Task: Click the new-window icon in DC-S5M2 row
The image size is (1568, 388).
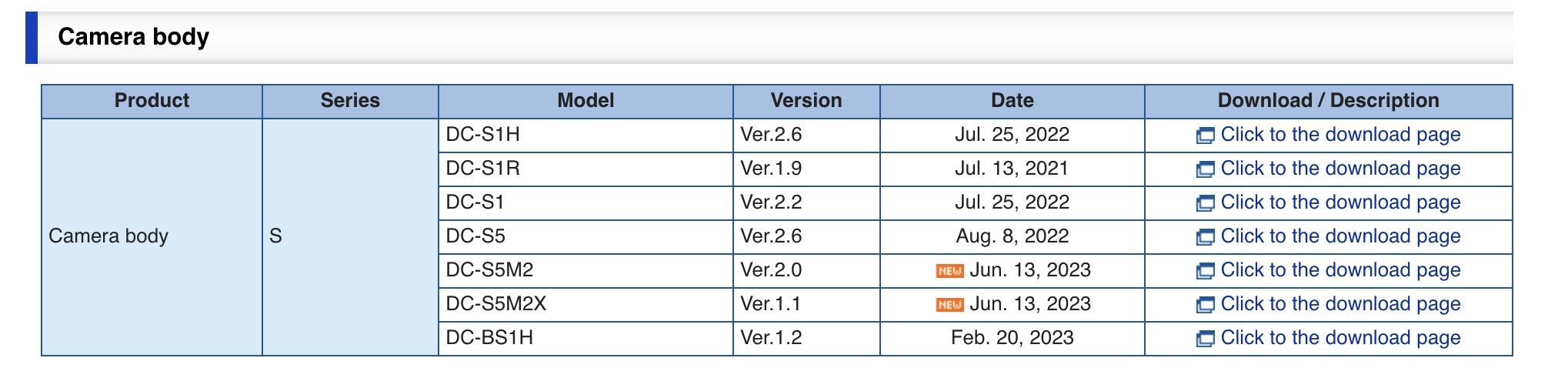Action: click(1205, 272)
